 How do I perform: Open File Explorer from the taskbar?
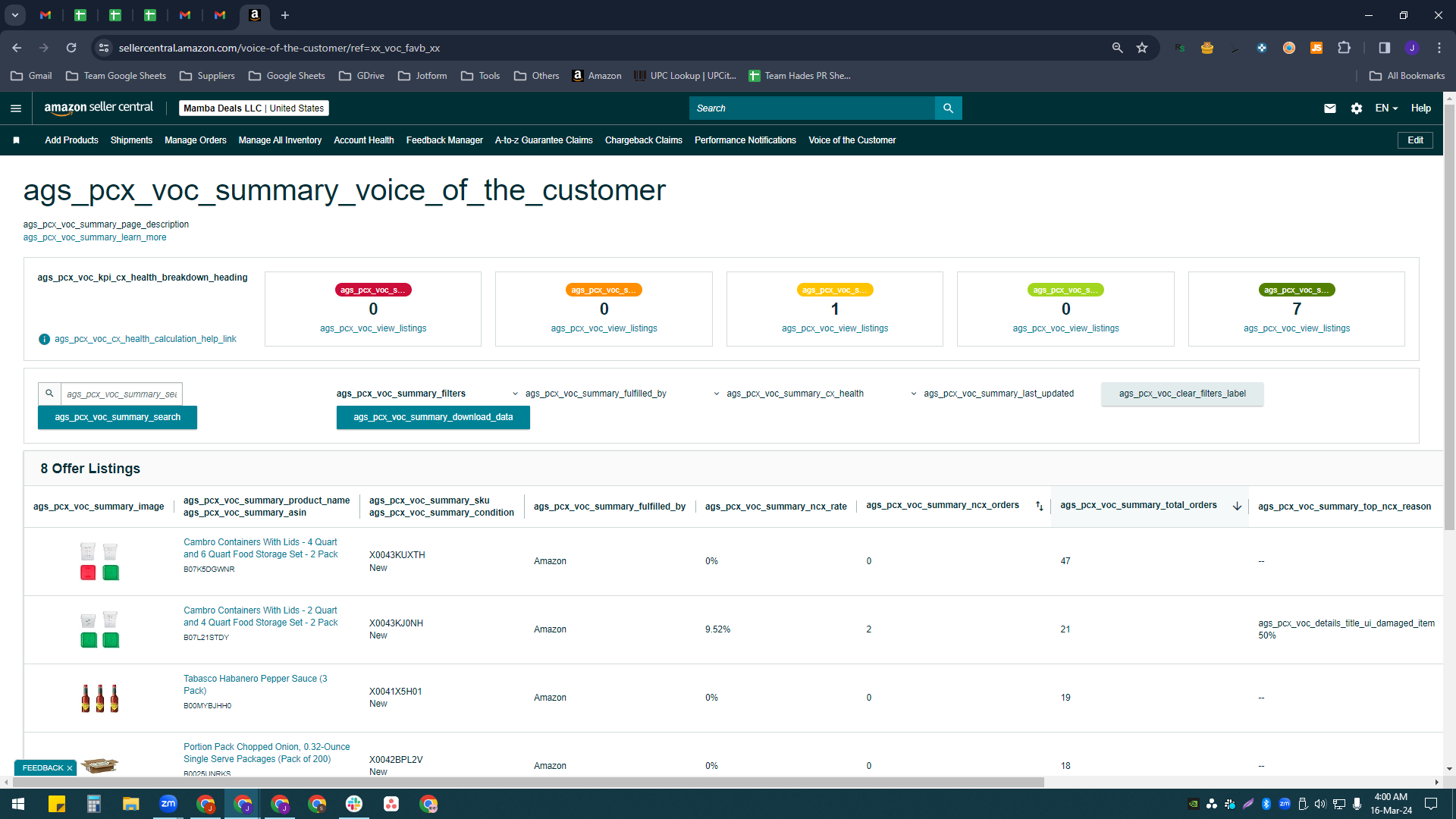(131, 804)
